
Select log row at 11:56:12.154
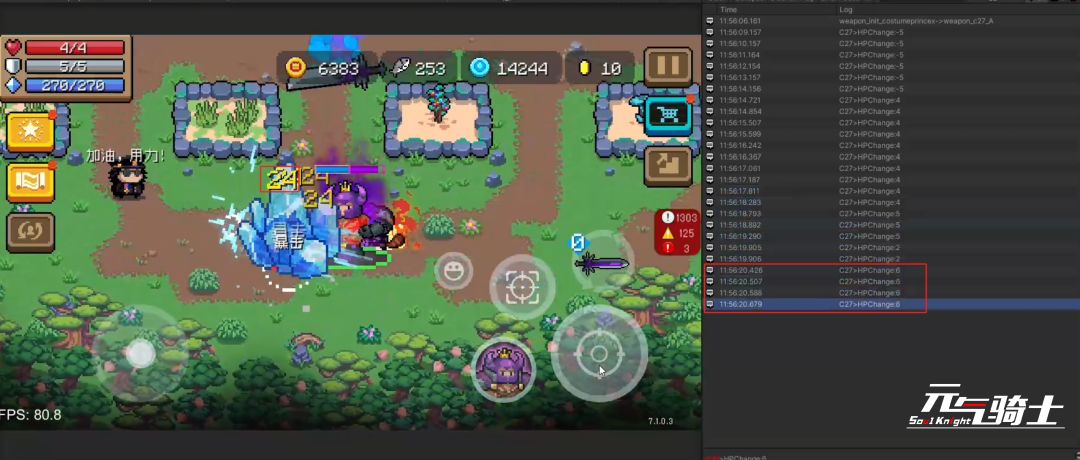pos(893,66)
